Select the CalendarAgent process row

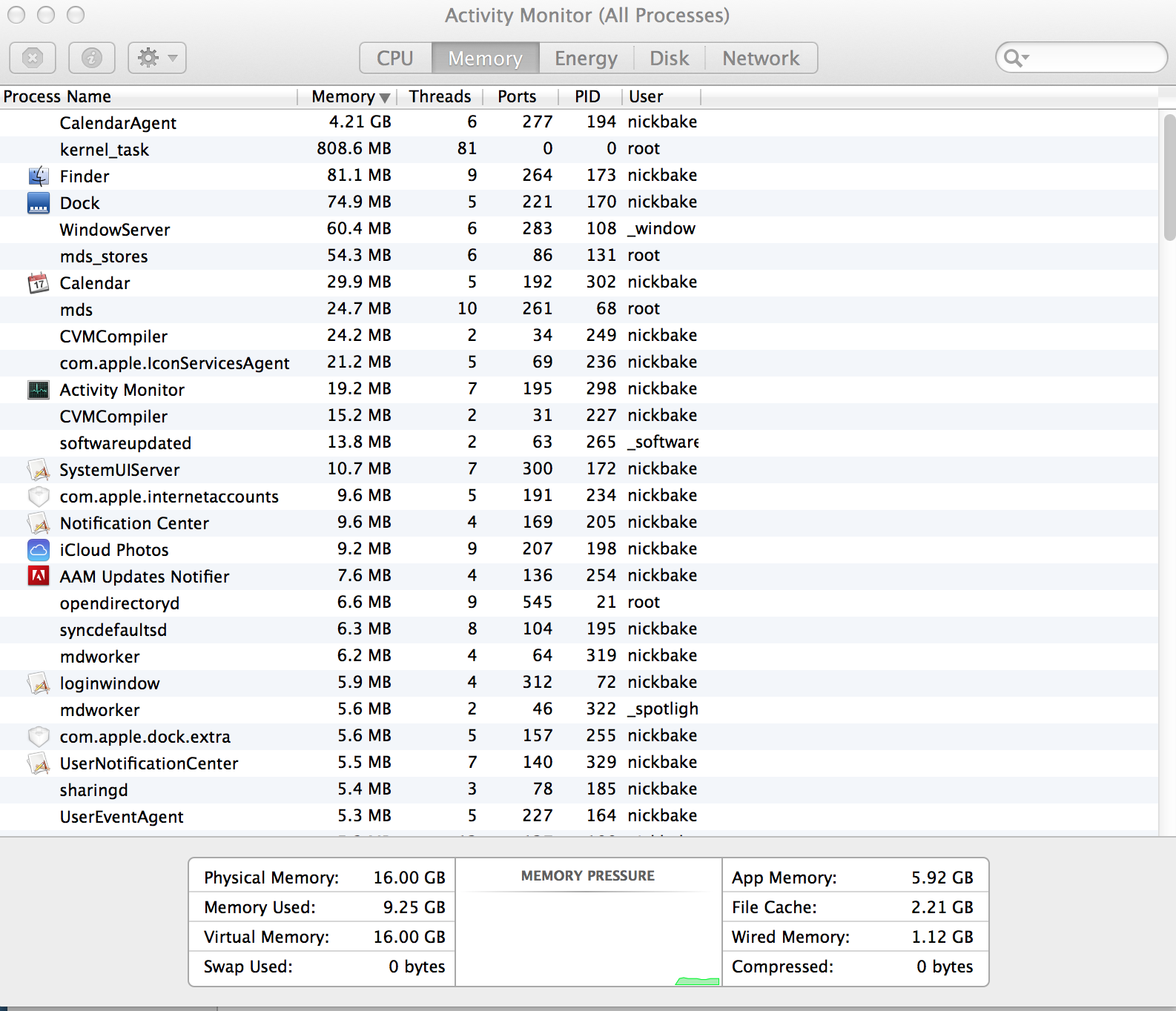coord(579,123)
